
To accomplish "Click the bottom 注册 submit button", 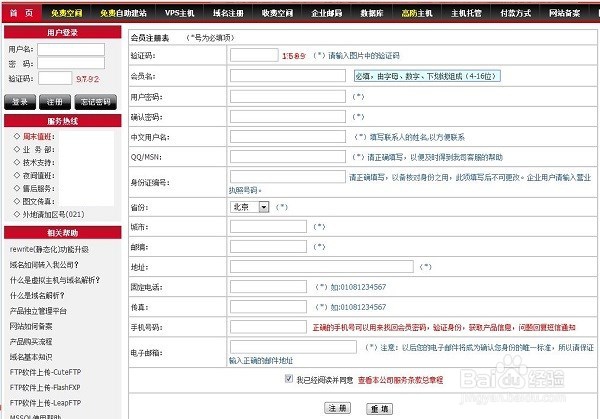I will (337, 408).
